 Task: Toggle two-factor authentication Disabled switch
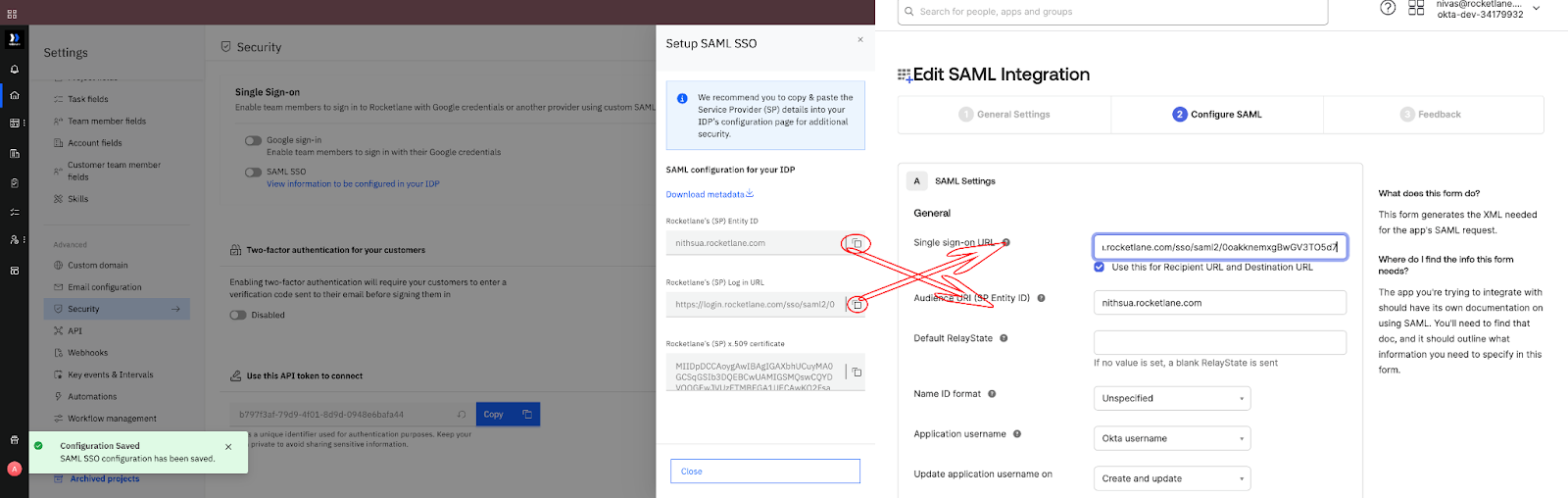[x=237, y=315]
